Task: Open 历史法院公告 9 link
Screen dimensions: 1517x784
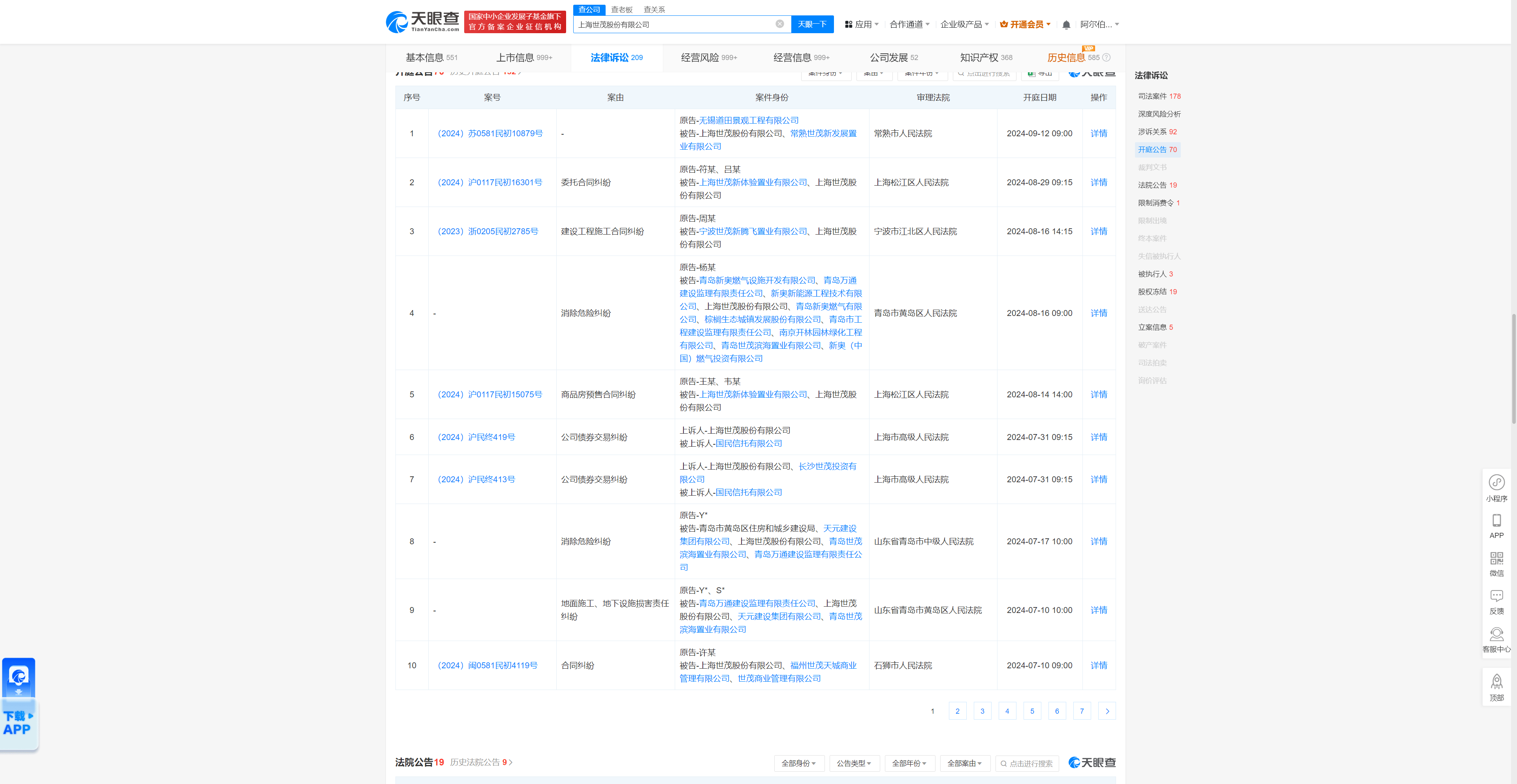Action: (480, 762)
